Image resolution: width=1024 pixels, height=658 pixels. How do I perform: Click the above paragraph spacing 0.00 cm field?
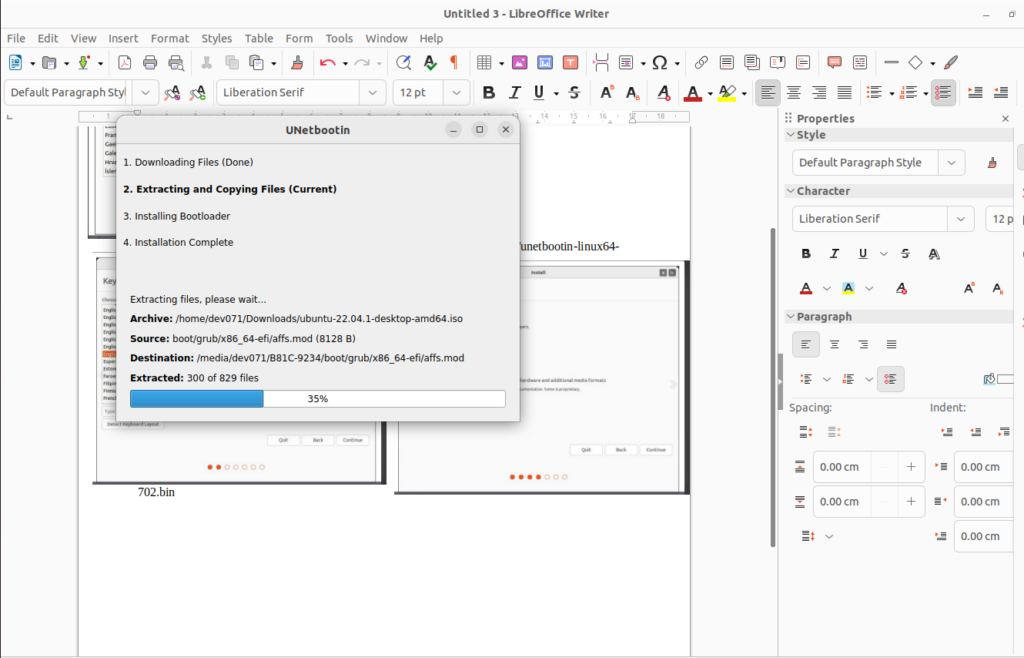pyautogui.click(x=841, y=467)
